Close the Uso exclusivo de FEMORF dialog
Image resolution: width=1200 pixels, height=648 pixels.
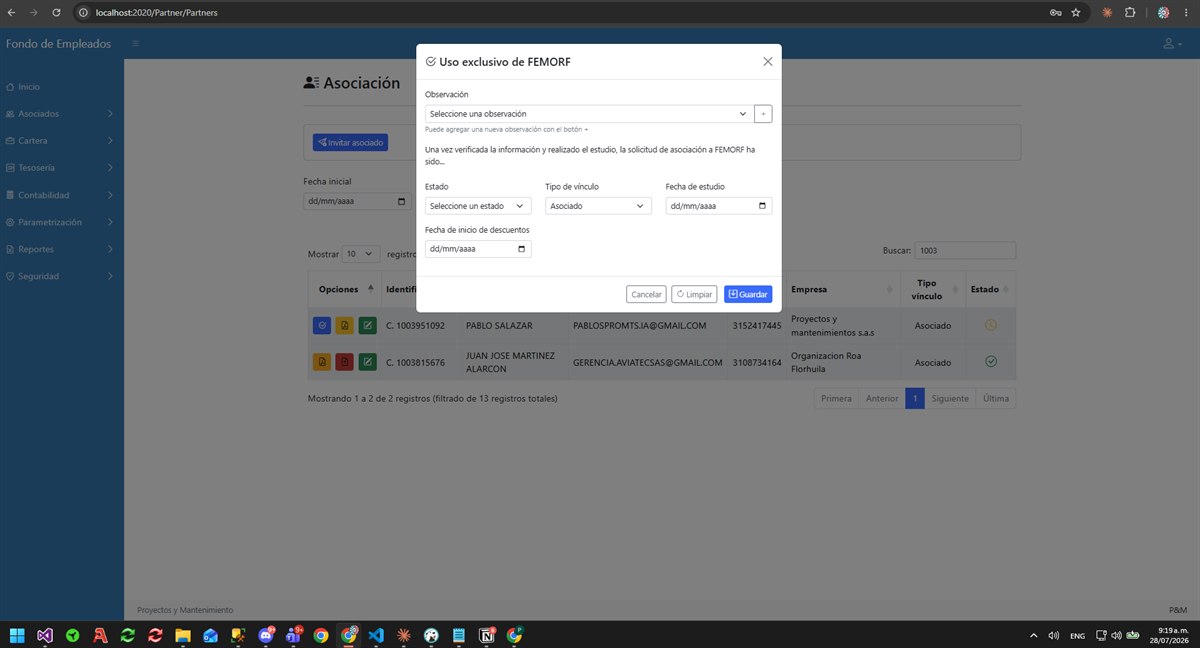pos(768,61)
